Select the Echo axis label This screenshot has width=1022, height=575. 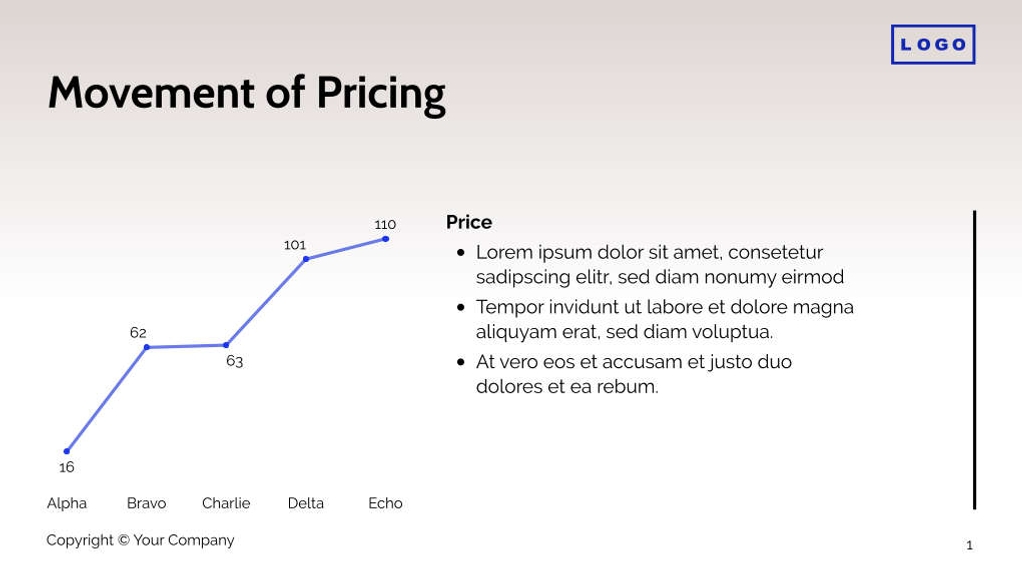pos(385,503)
